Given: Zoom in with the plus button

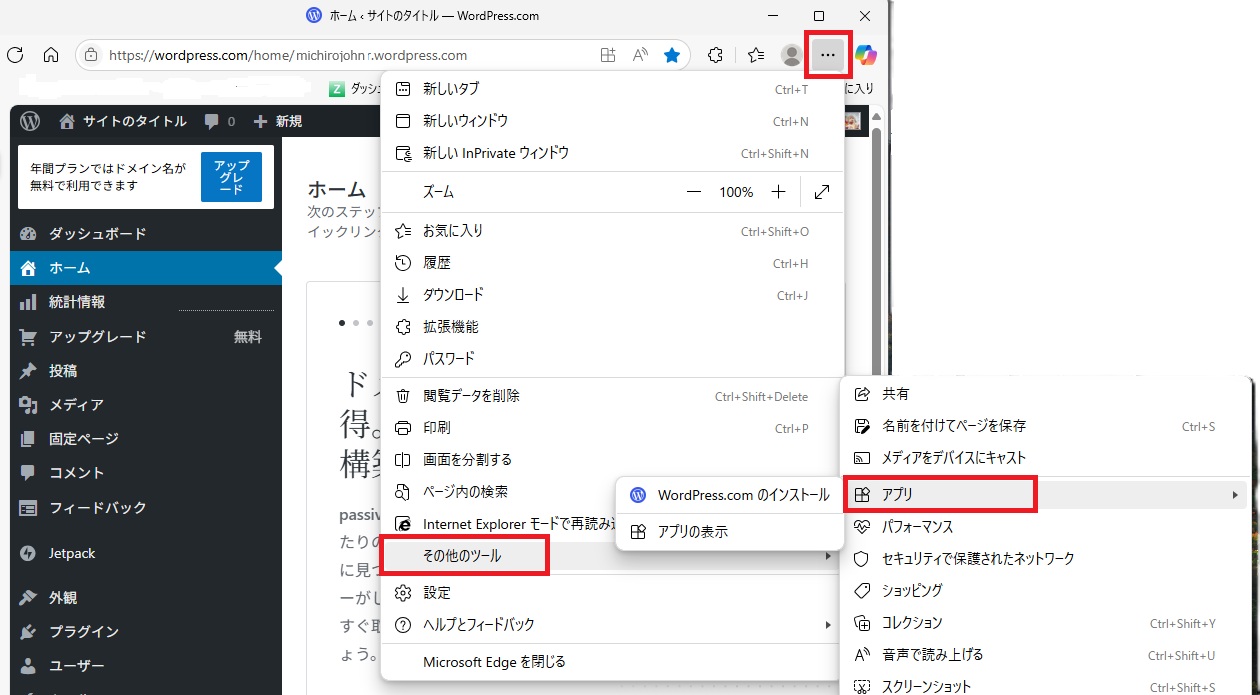Looking at the screenshot, I should 779,192.
